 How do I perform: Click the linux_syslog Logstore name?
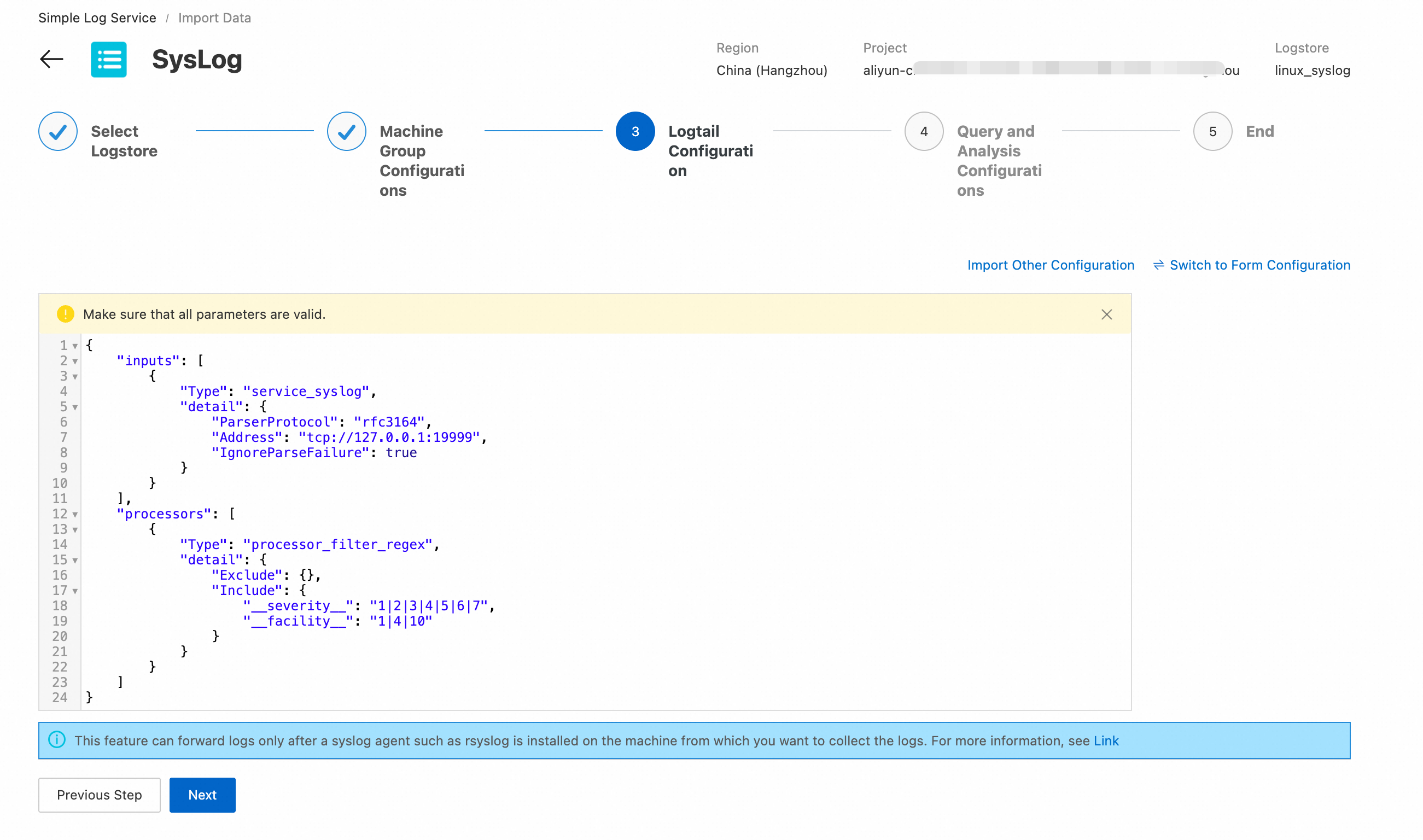click(x=1312, y=70)
